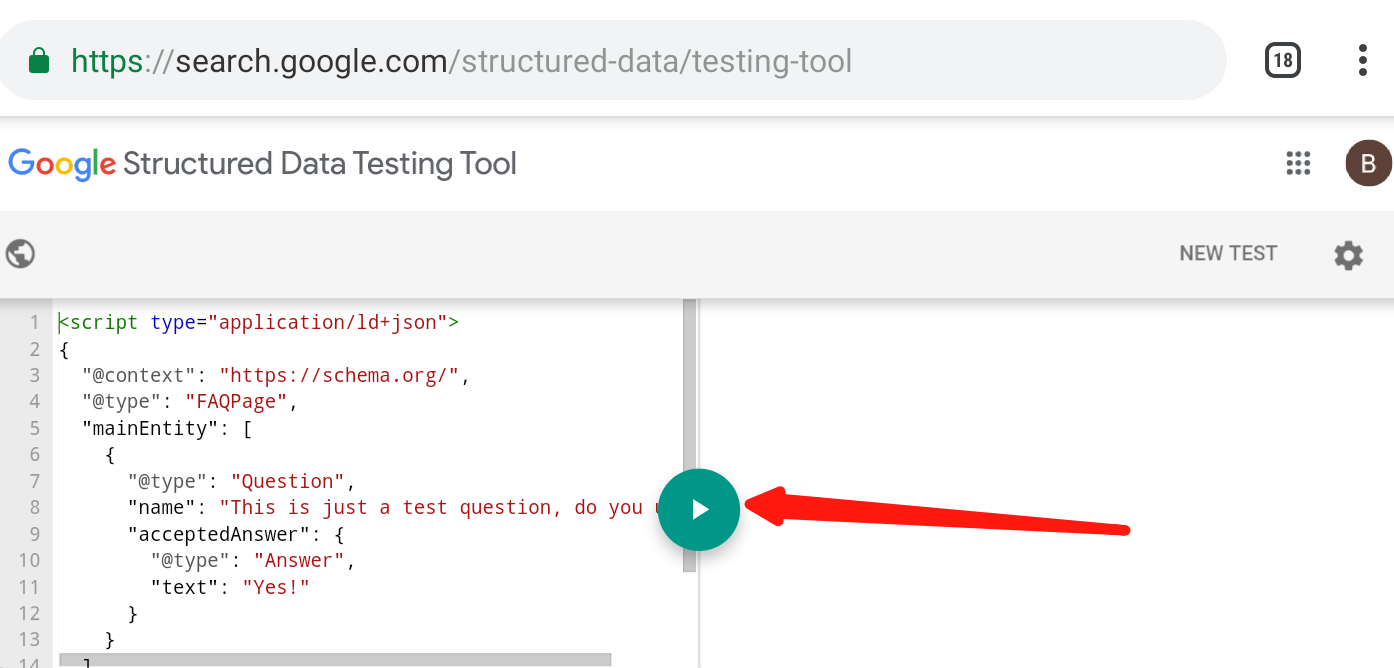The width and height of the screenshot is (1394, 668).
Task: Click the "This is just a test question" text
Action: coord(385,508)
